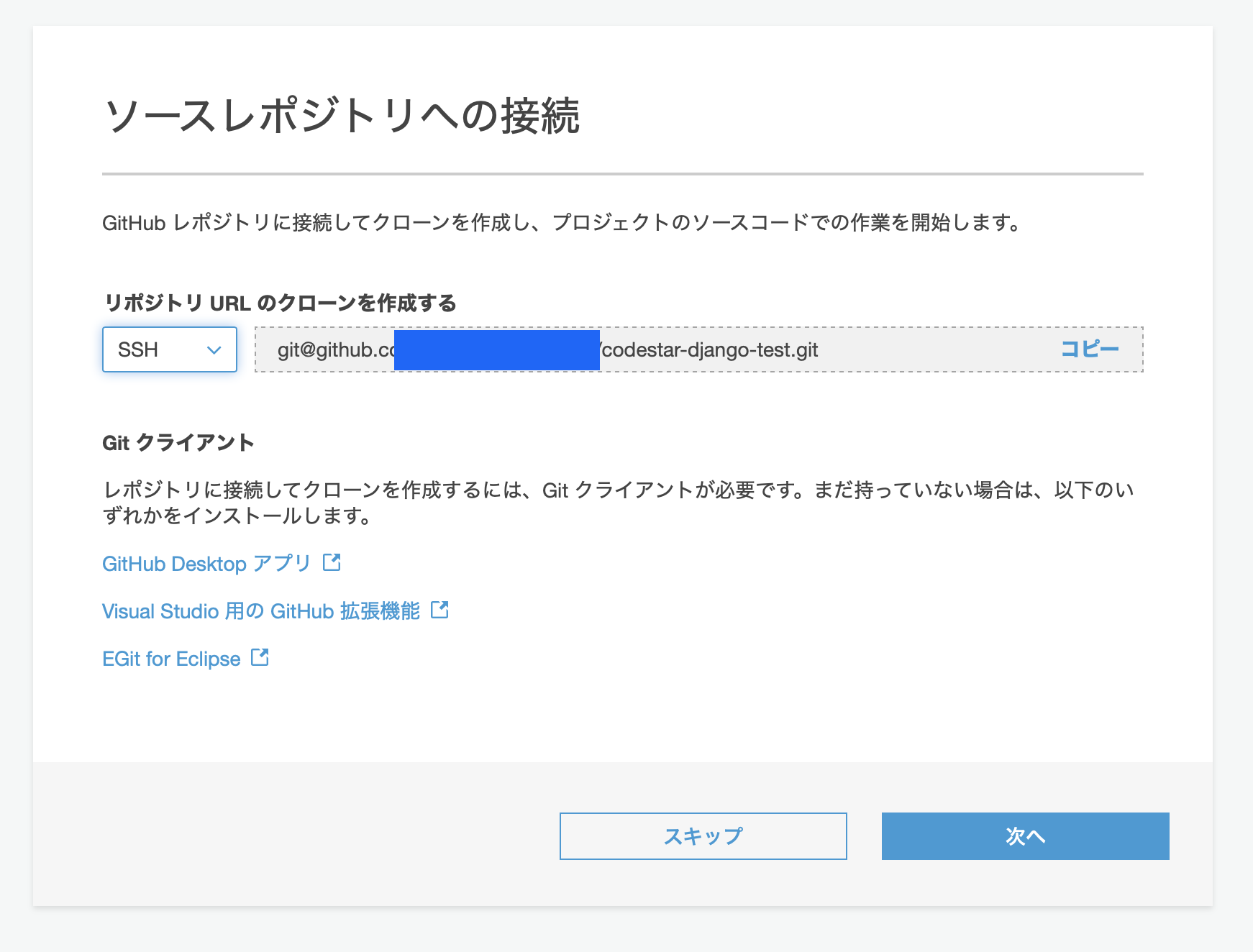Screen dimensions: 1253x952
Task: Click the open-in-new-tab icon on the last Git client link
Action: pos(260,657)
